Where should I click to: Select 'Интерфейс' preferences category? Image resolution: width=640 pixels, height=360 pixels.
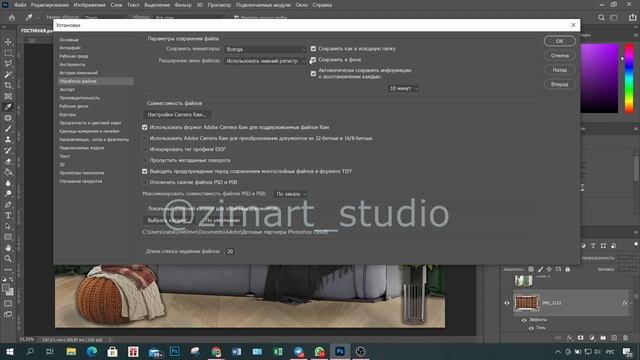70,48
